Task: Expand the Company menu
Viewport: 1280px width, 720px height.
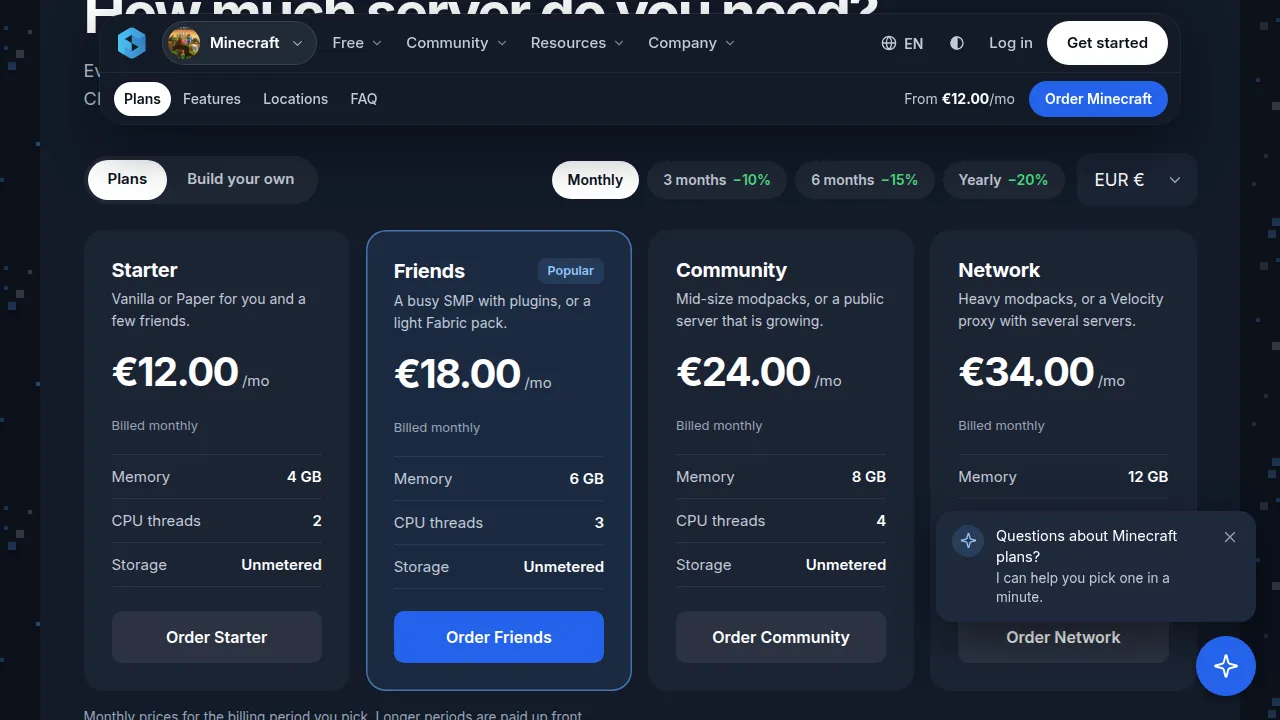Action: (x=691, y=43)
